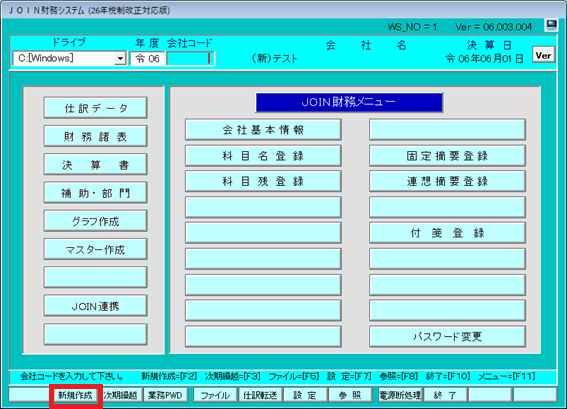567x409 pixels.
Task: Select 補助・部門 menu button
Action: 95,193
